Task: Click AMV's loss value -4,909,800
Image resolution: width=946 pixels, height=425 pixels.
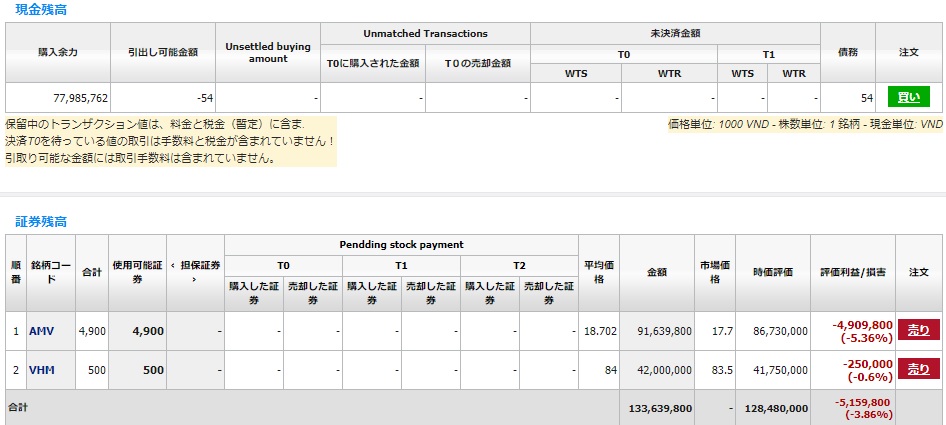Action: coord(862,325)
